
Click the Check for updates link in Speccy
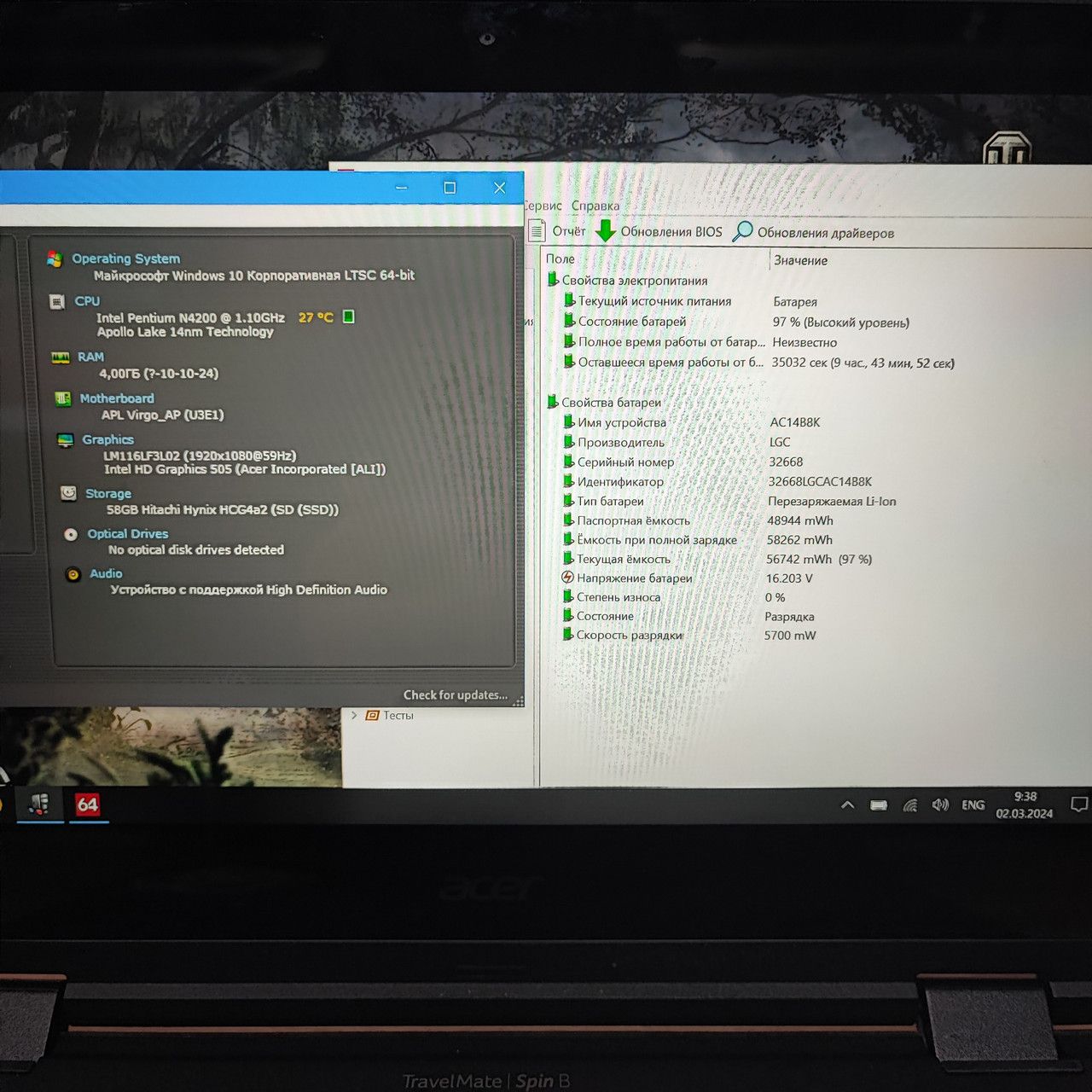[456, 694]
